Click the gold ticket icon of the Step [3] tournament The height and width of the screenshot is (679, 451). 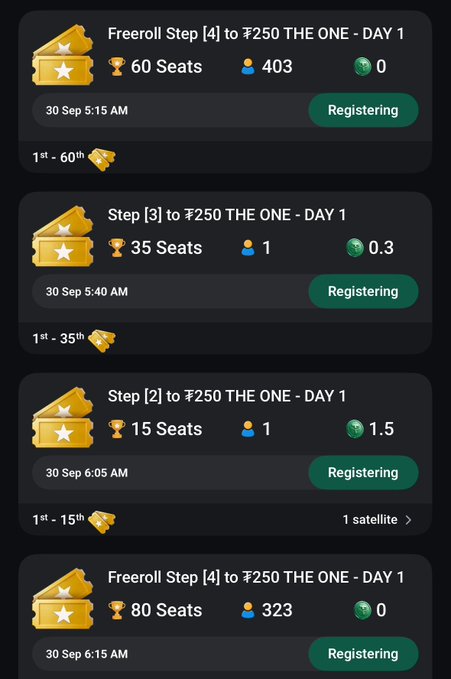pos(63,236)
